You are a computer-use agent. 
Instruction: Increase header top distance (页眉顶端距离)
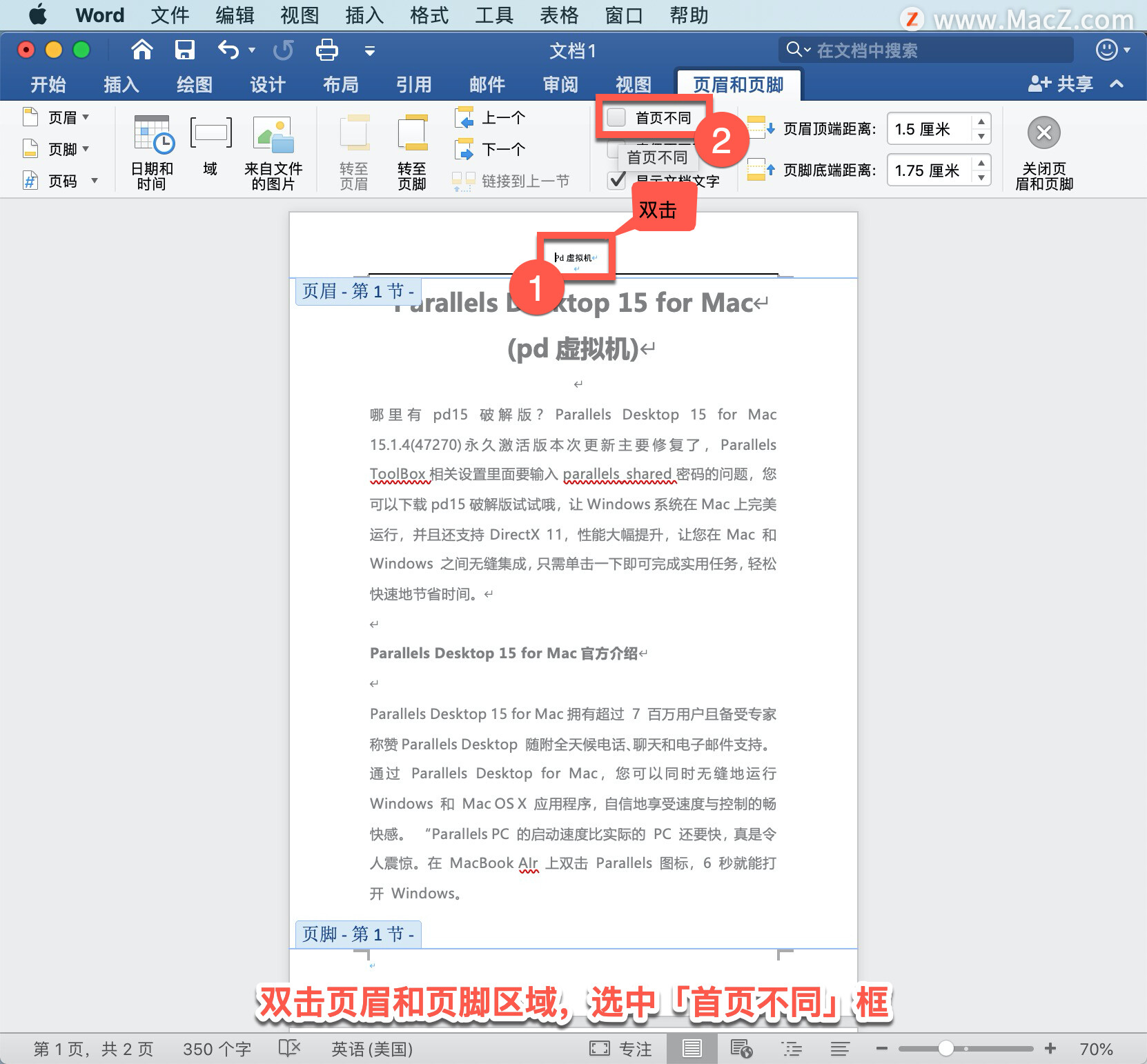click(981, 121)
